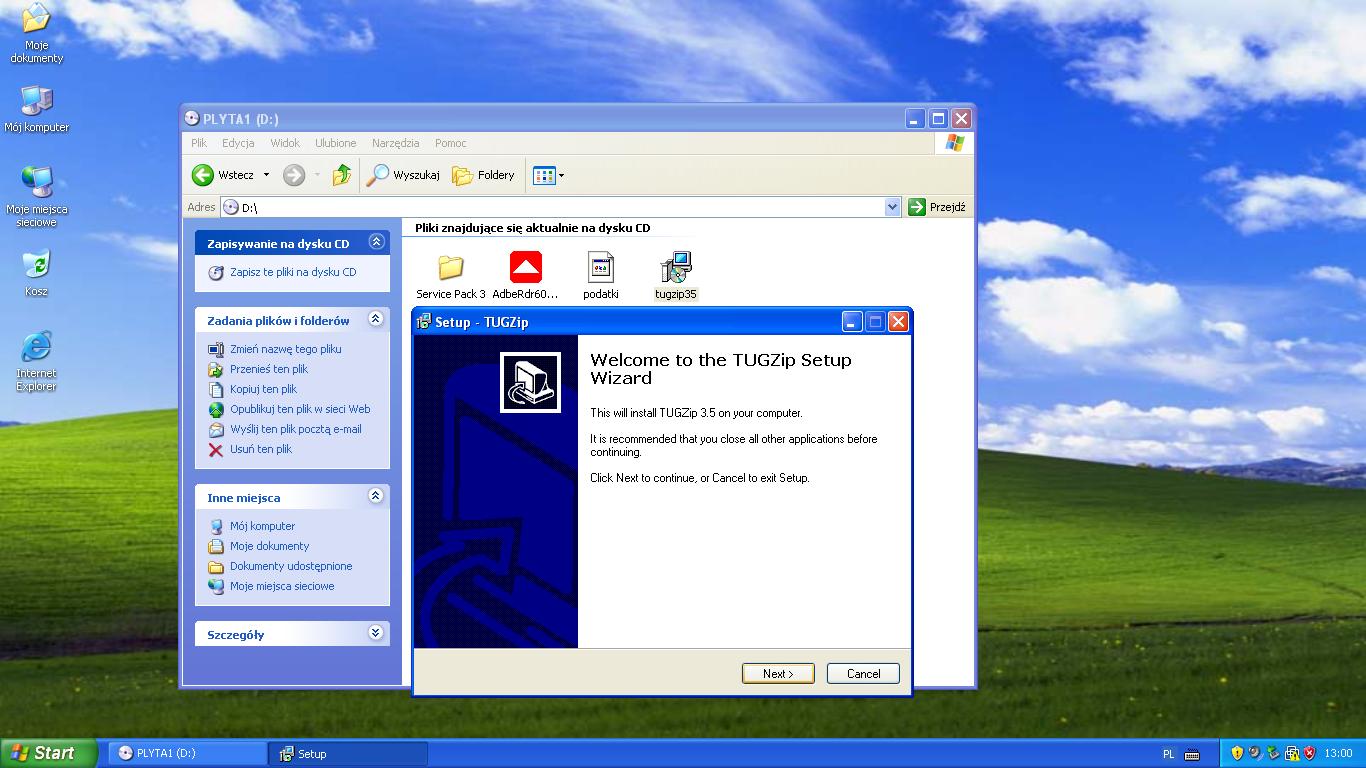Open the views icon in toolbar
Image resolution: width=1366 pixels, height=768 pixels.
(x=544, y=175)
